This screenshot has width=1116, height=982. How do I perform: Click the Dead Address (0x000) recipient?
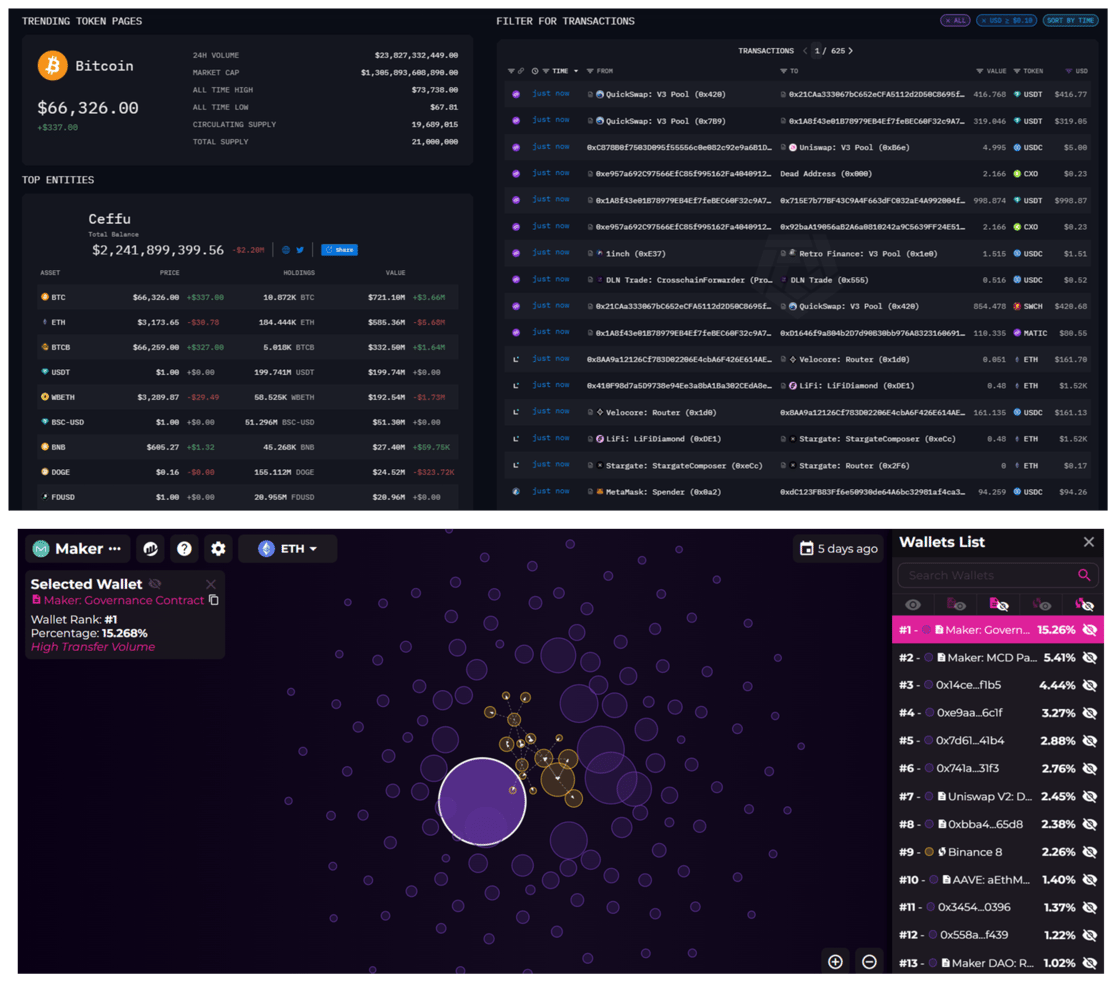(826, 174)
